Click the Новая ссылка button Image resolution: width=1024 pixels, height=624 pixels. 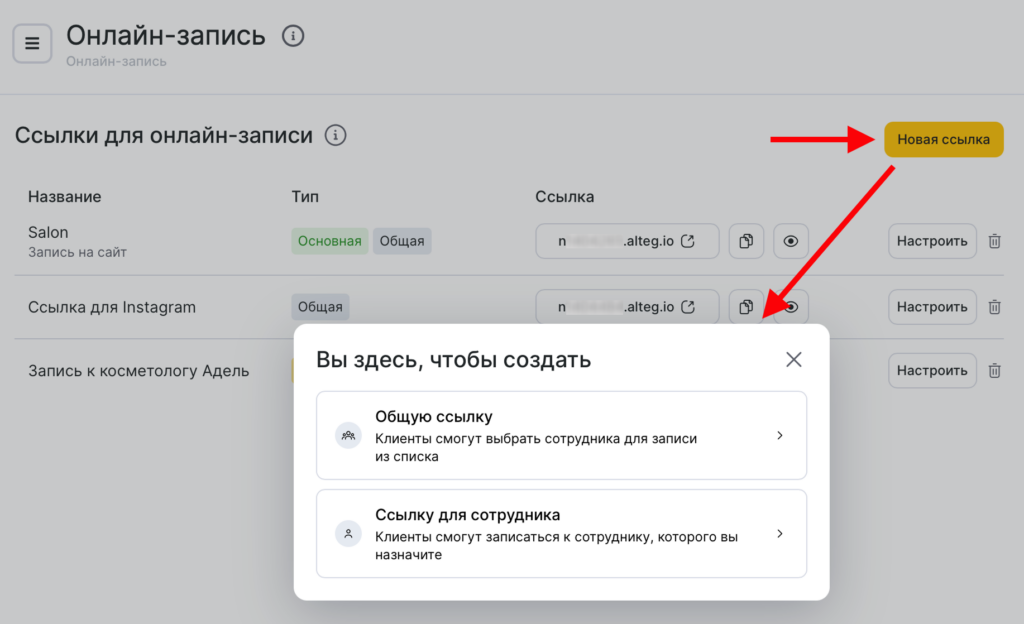point(943,140)
